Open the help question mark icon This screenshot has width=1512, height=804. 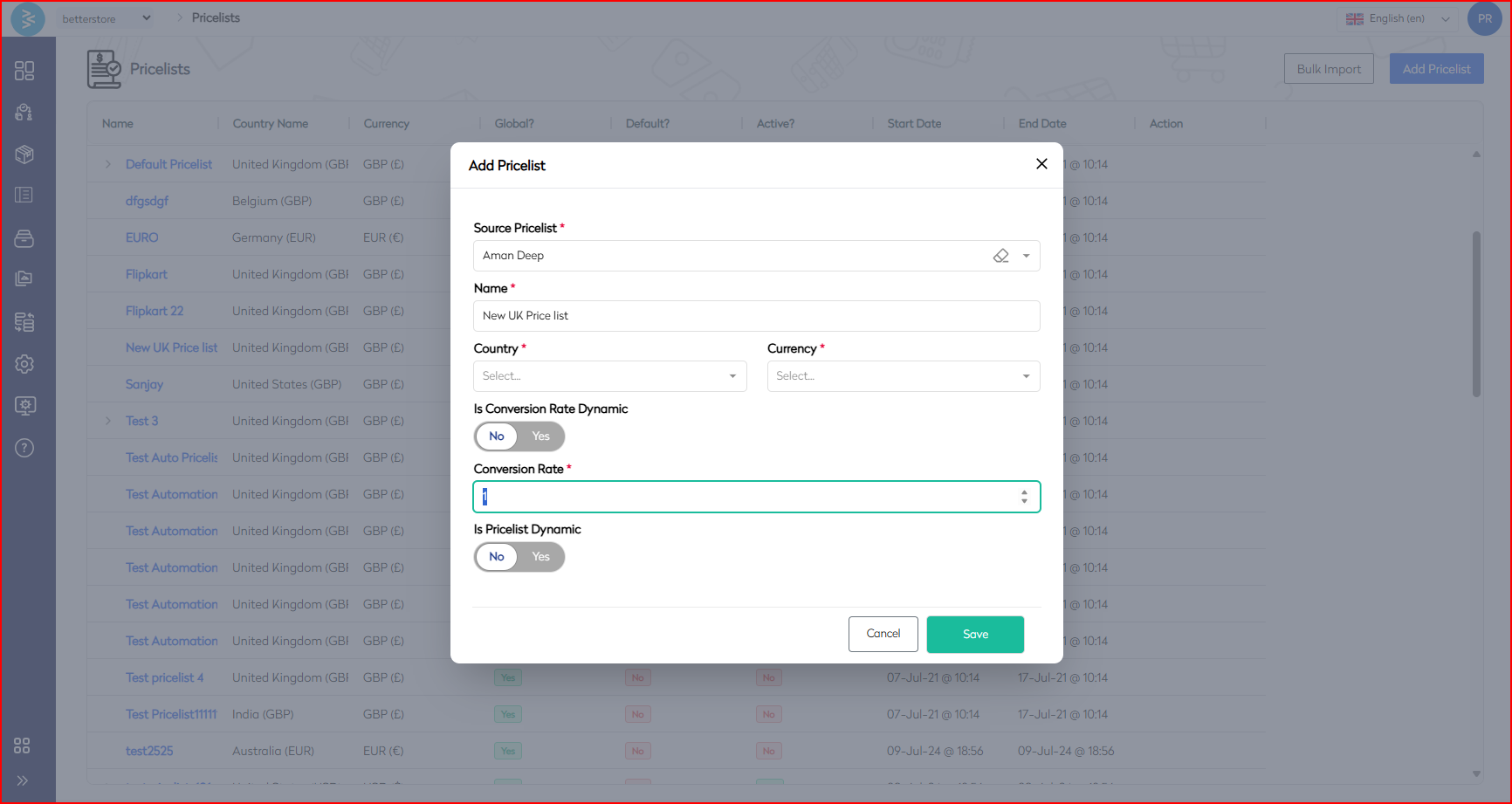pyautogui.click(x=24, y=448)
